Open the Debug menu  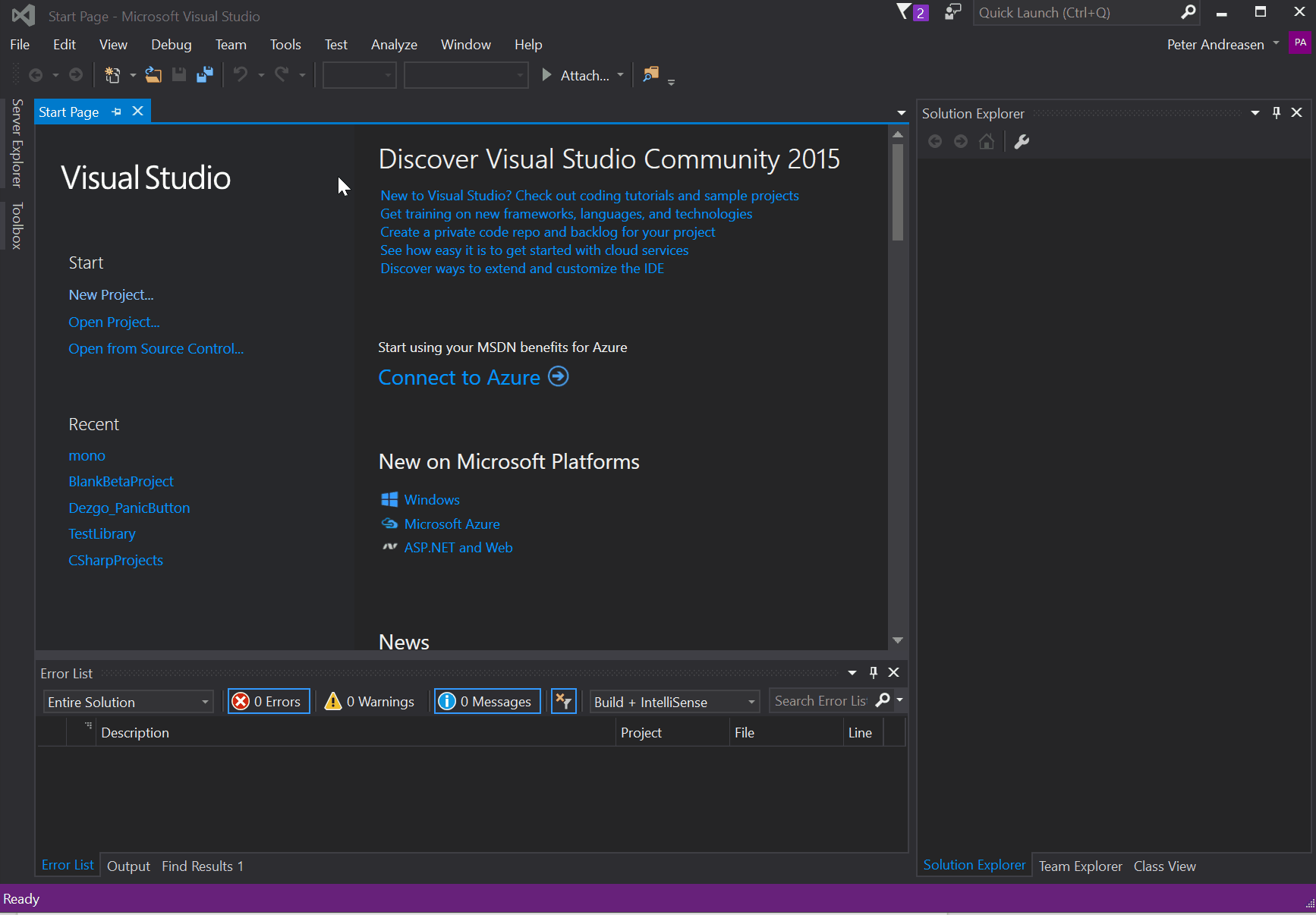click(x=171, y=44)
